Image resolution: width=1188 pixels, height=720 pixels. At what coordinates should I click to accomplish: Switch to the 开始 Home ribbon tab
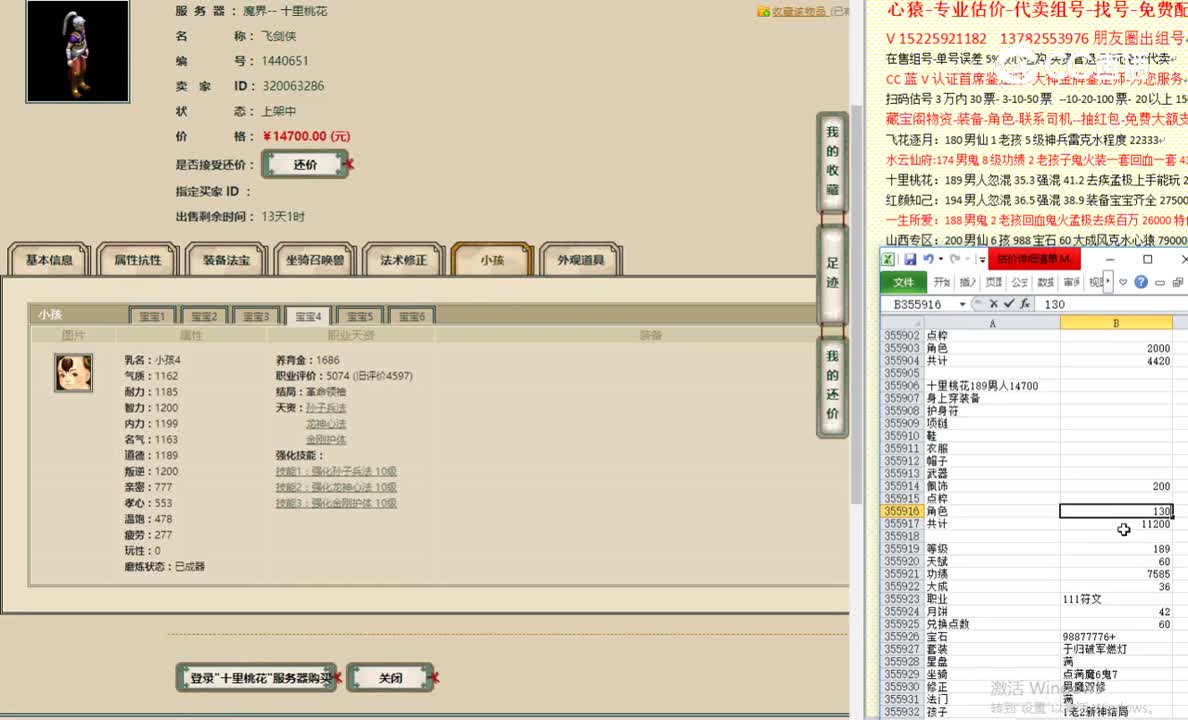[942, 282]
